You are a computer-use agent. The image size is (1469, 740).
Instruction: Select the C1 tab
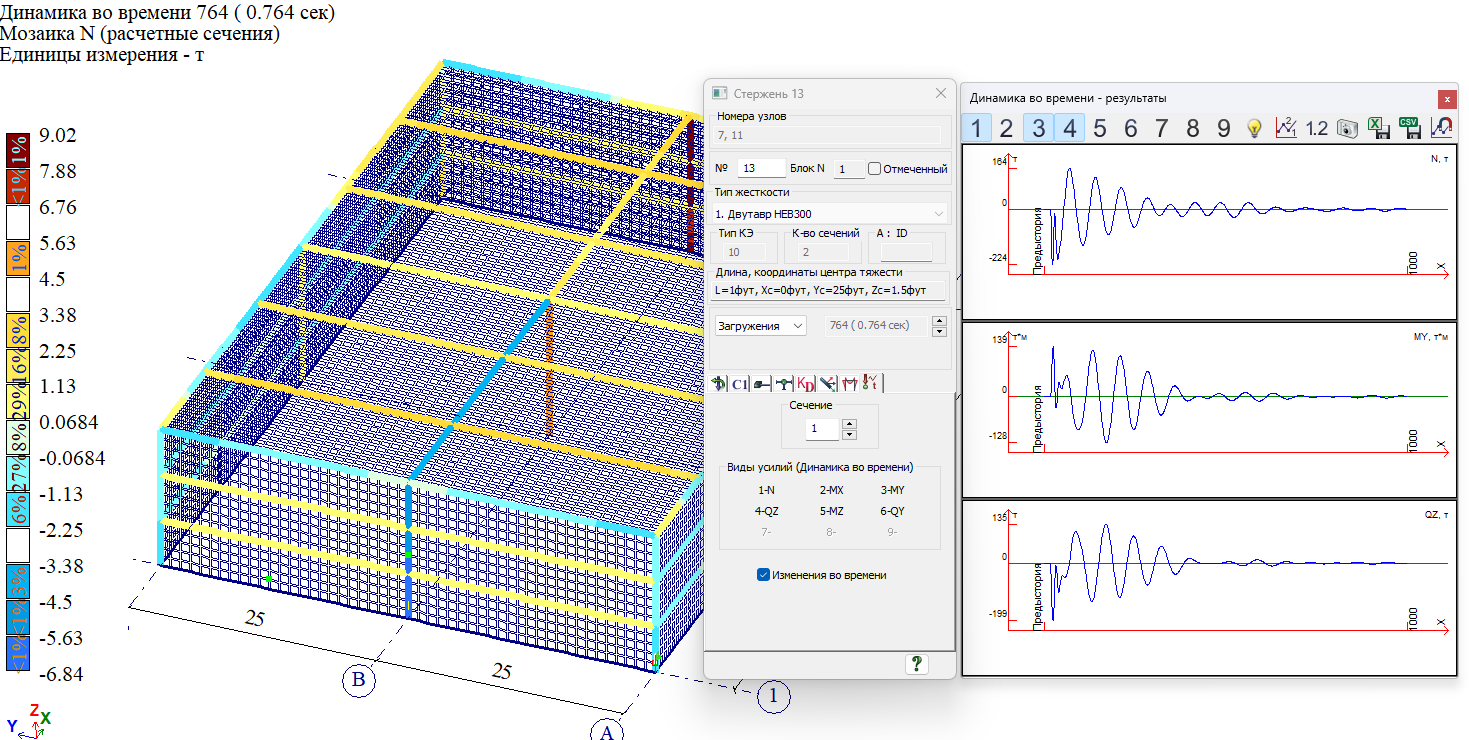point(739,383)
